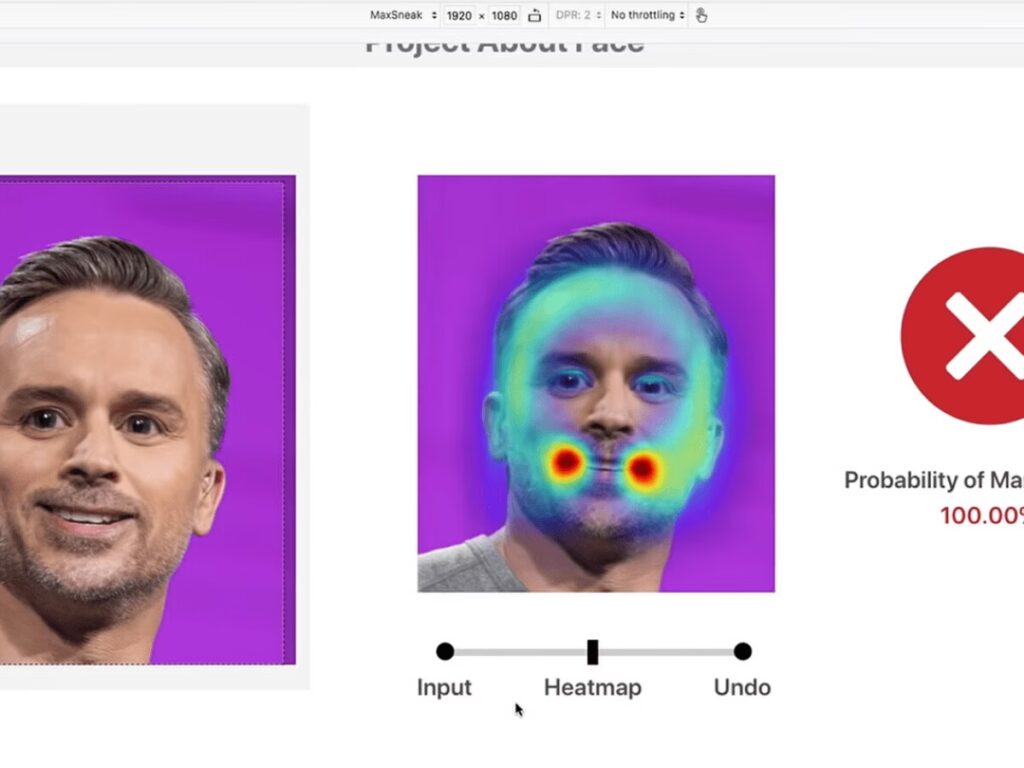Click the Project About Face heading

(x=504, y=46)
